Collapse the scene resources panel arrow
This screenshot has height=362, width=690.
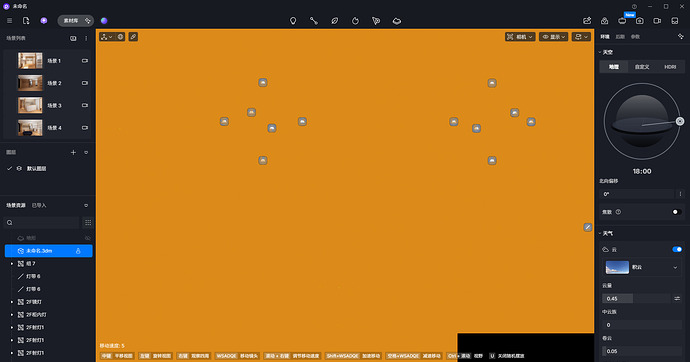coord(86,205)
